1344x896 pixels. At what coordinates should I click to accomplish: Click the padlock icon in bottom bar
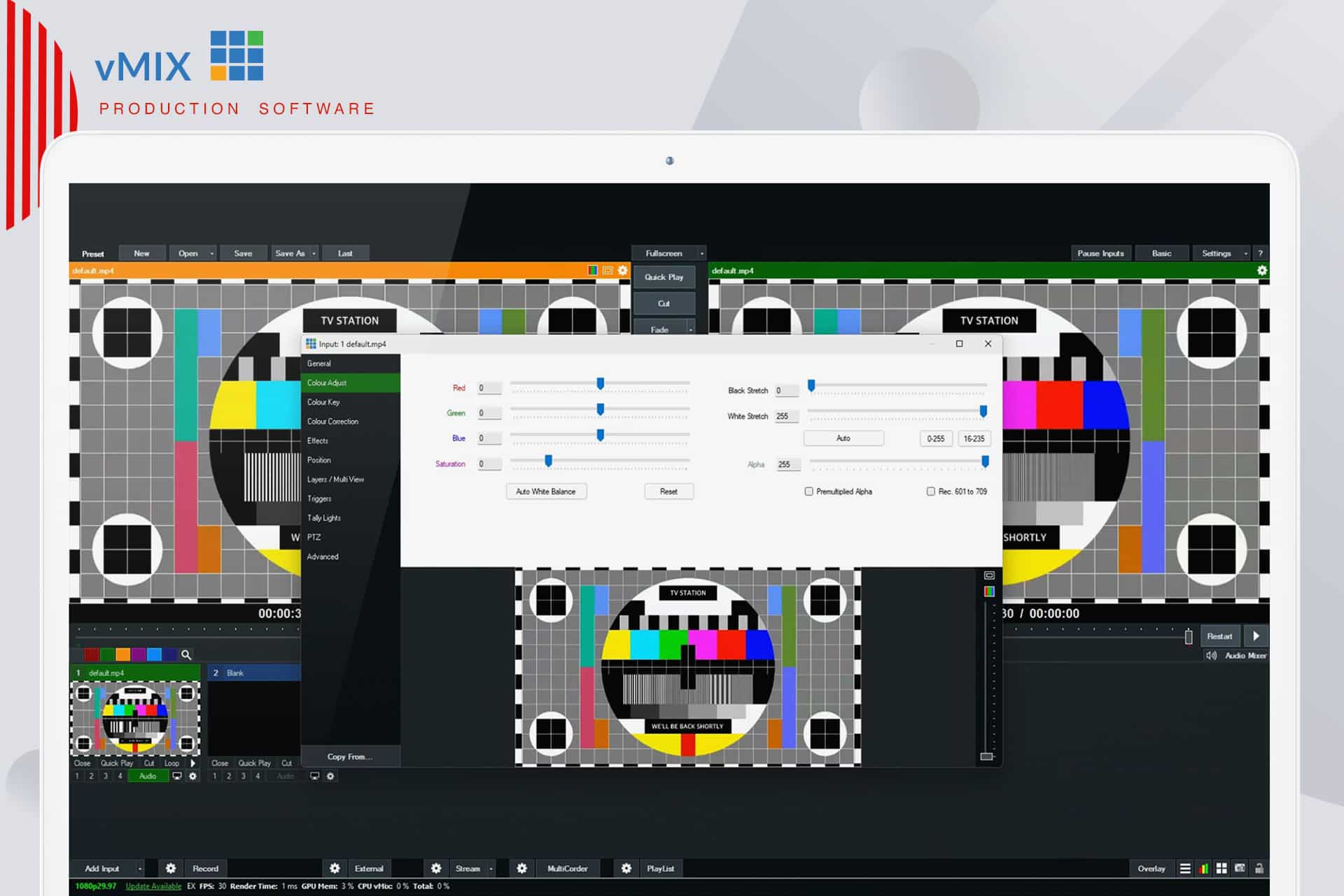[1259, 868]
